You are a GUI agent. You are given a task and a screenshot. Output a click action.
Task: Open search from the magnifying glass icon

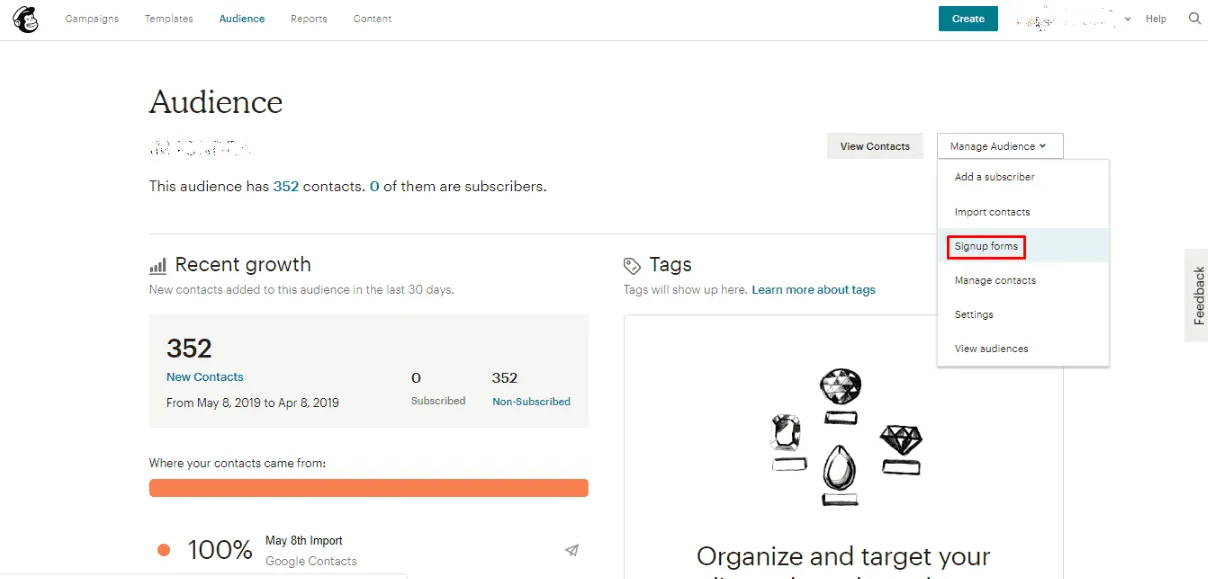pos(1194,18)
